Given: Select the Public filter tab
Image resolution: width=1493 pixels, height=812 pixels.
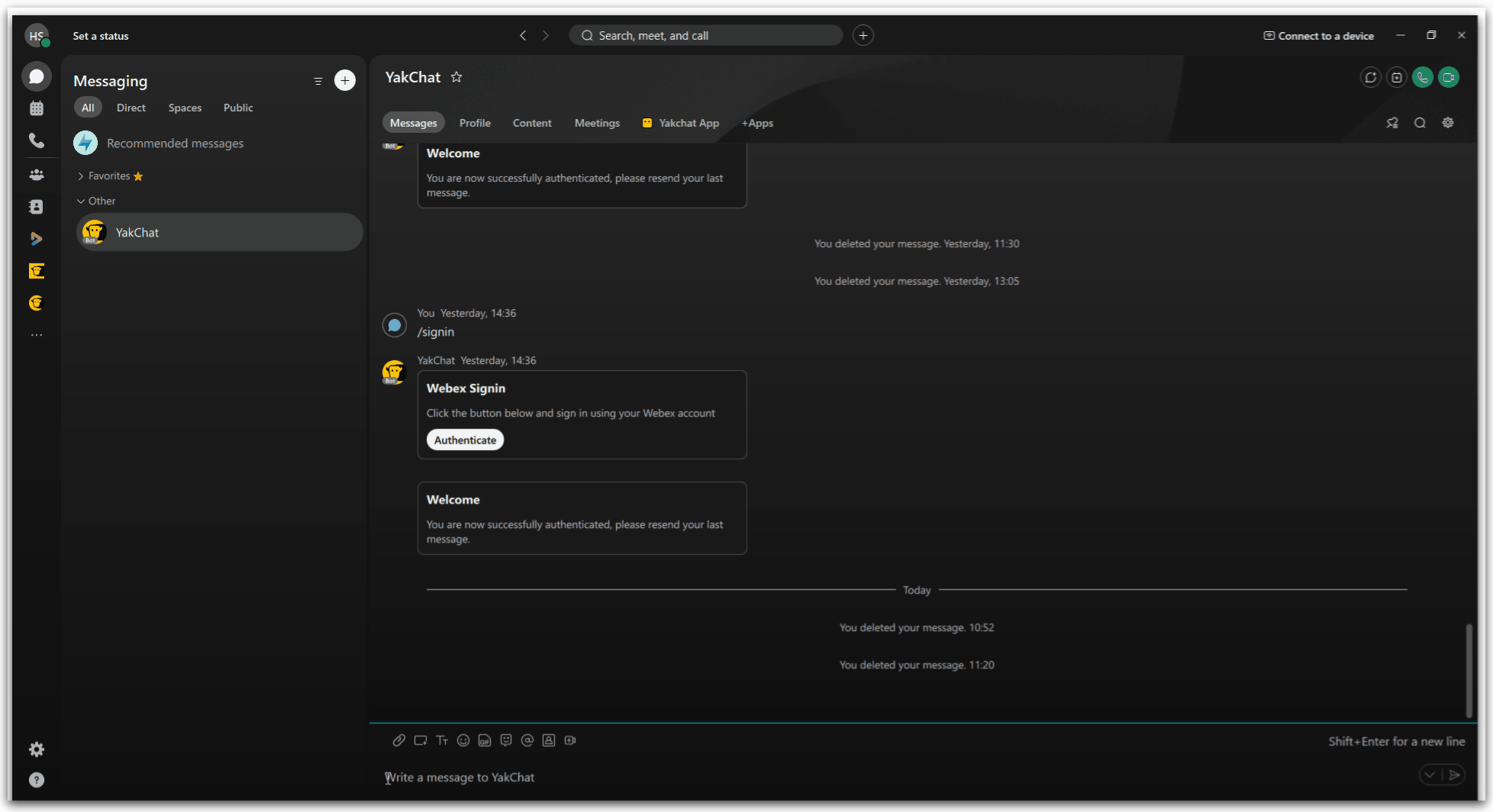Looking at the screenshot, I should coord(238,108).
